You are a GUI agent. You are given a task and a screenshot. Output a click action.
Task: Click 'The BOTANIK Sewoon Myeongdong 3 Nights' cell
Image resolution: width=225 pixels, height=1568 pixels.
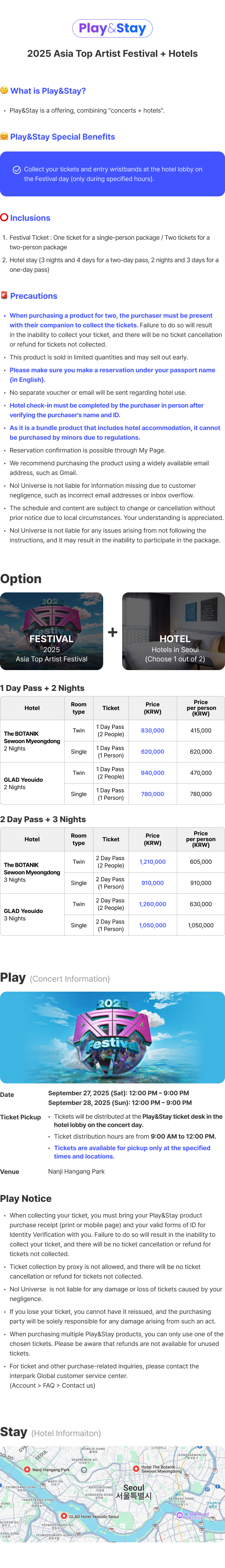pyautogui.click(x=32, y=872)
